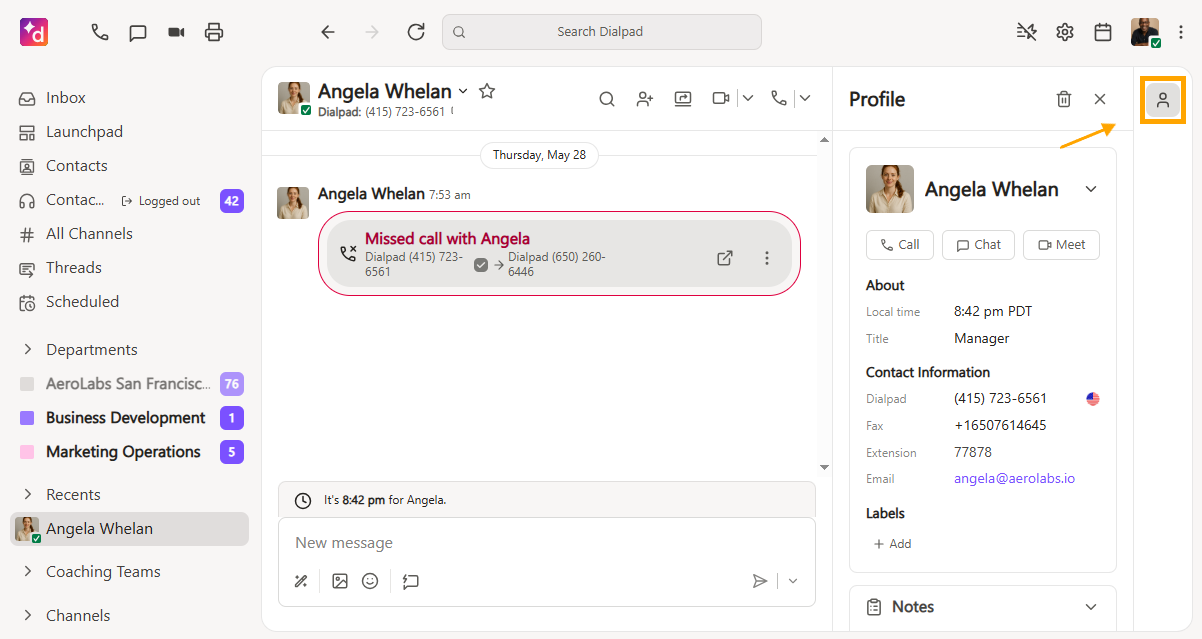The width and height of the screenshot is (1202, 639).
Task: Search within Angela Whelan conversation
Action: (607, 98)
